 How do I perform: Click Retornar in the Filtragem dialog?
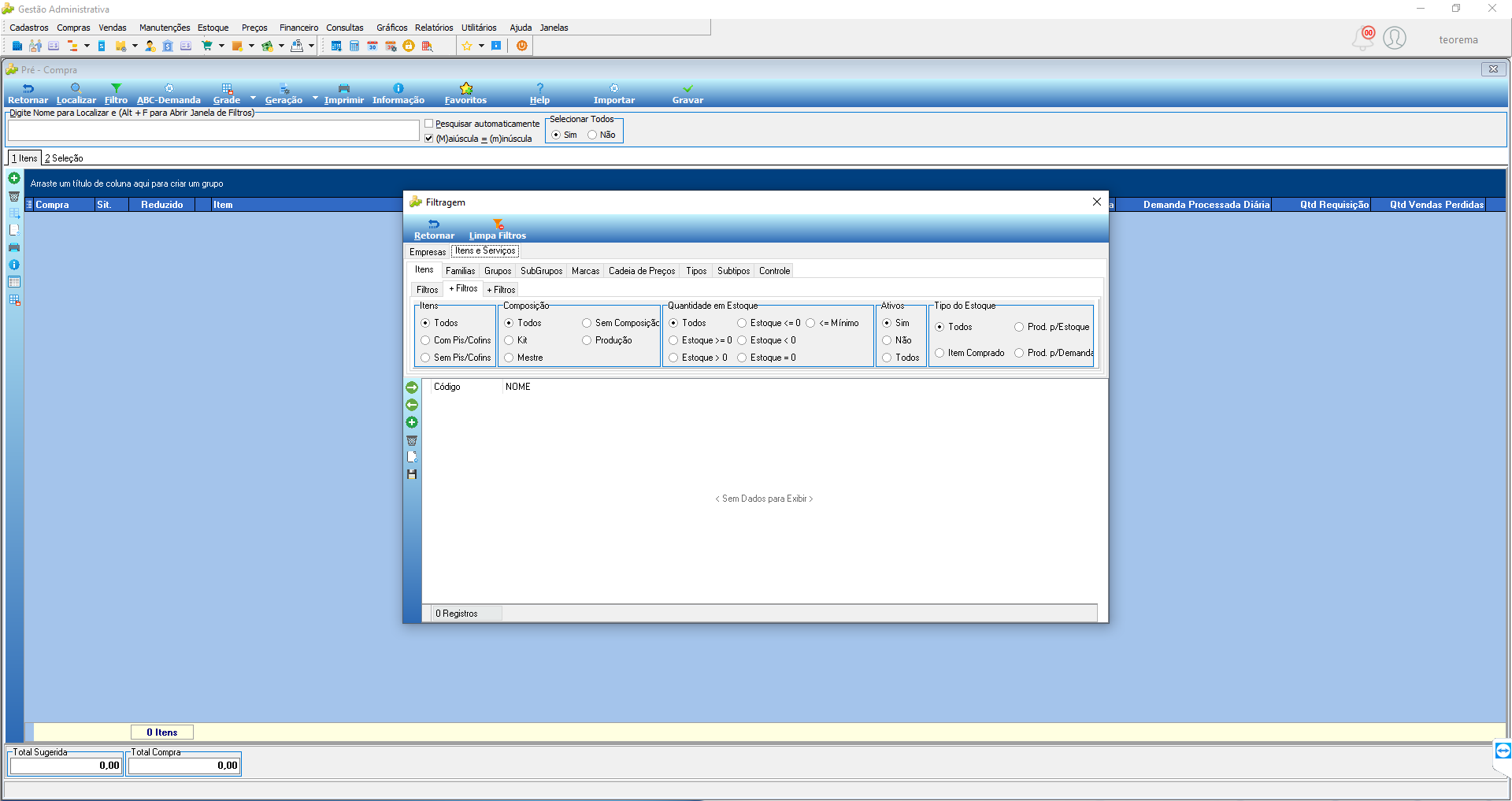[434, 229]
